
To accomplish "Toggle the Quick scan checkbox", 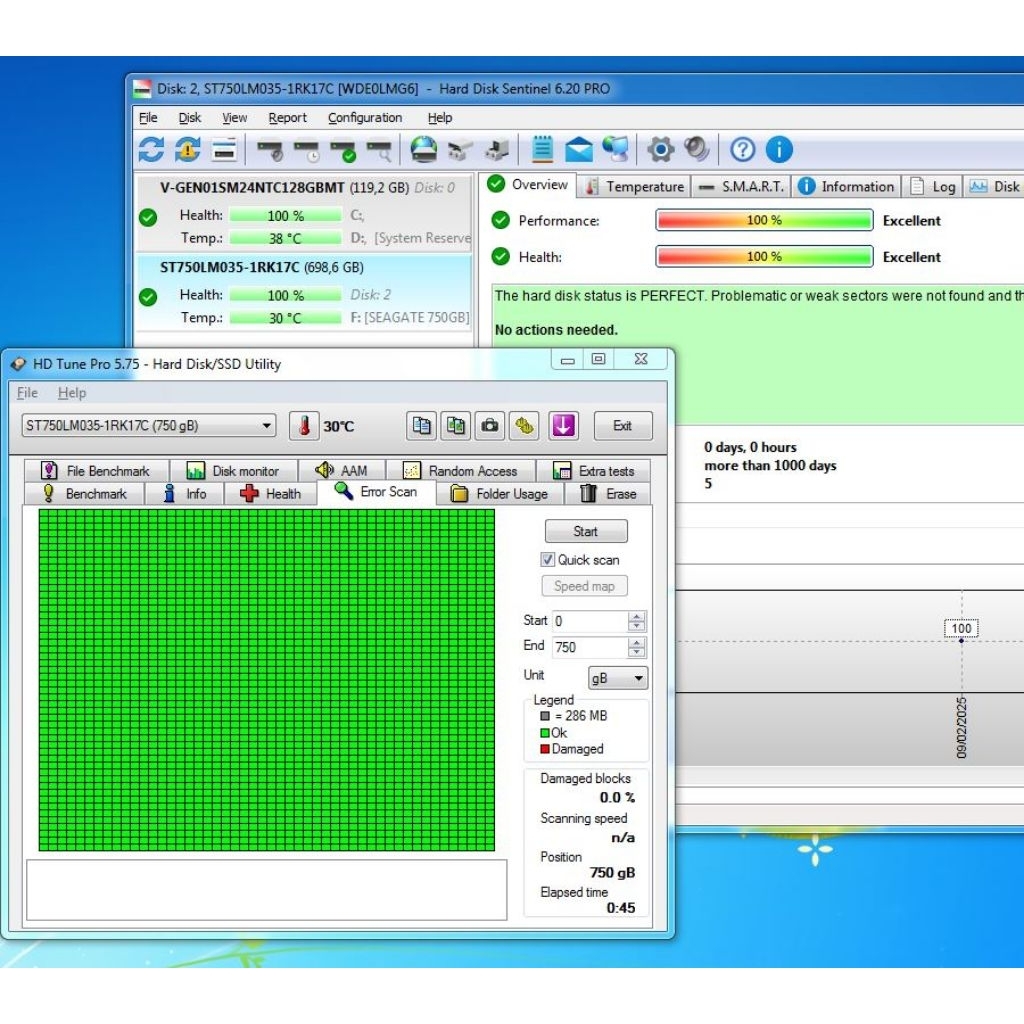I will click(x=547, y=560).
